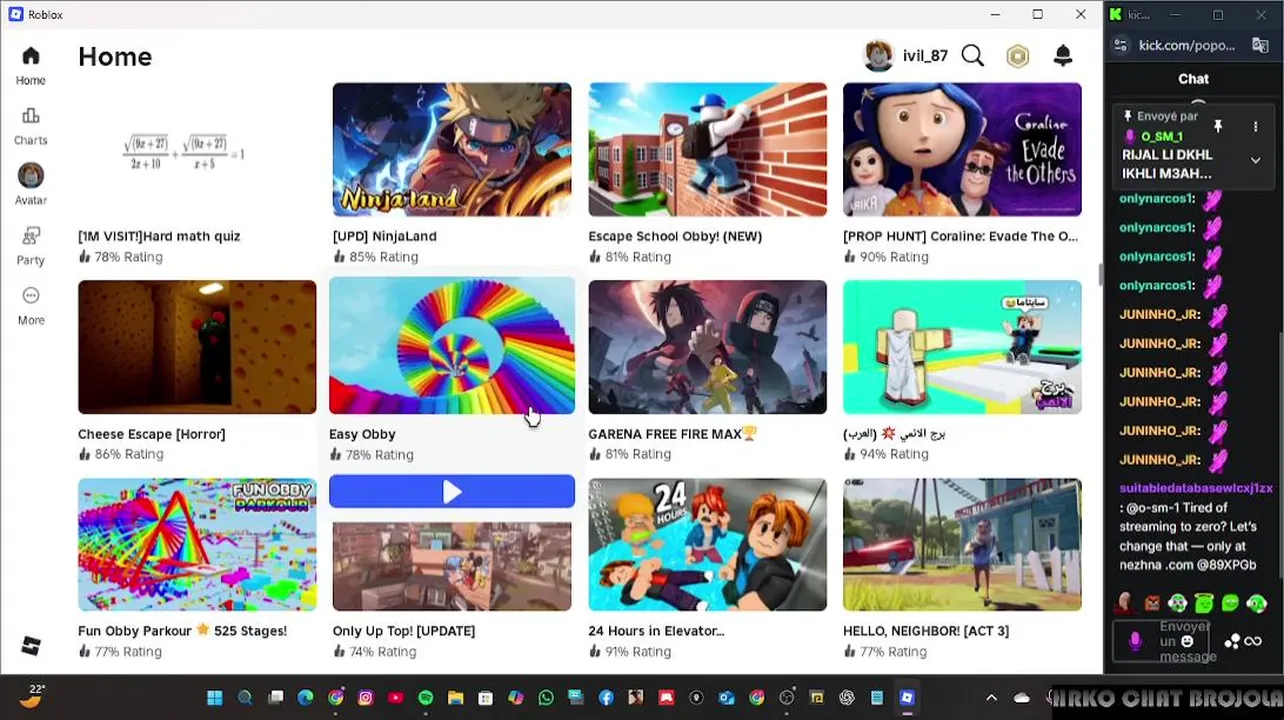This screenshot has width=1284, height=720.
Task: Open the search magnifier in Roblox header
Action: point(973,56)
